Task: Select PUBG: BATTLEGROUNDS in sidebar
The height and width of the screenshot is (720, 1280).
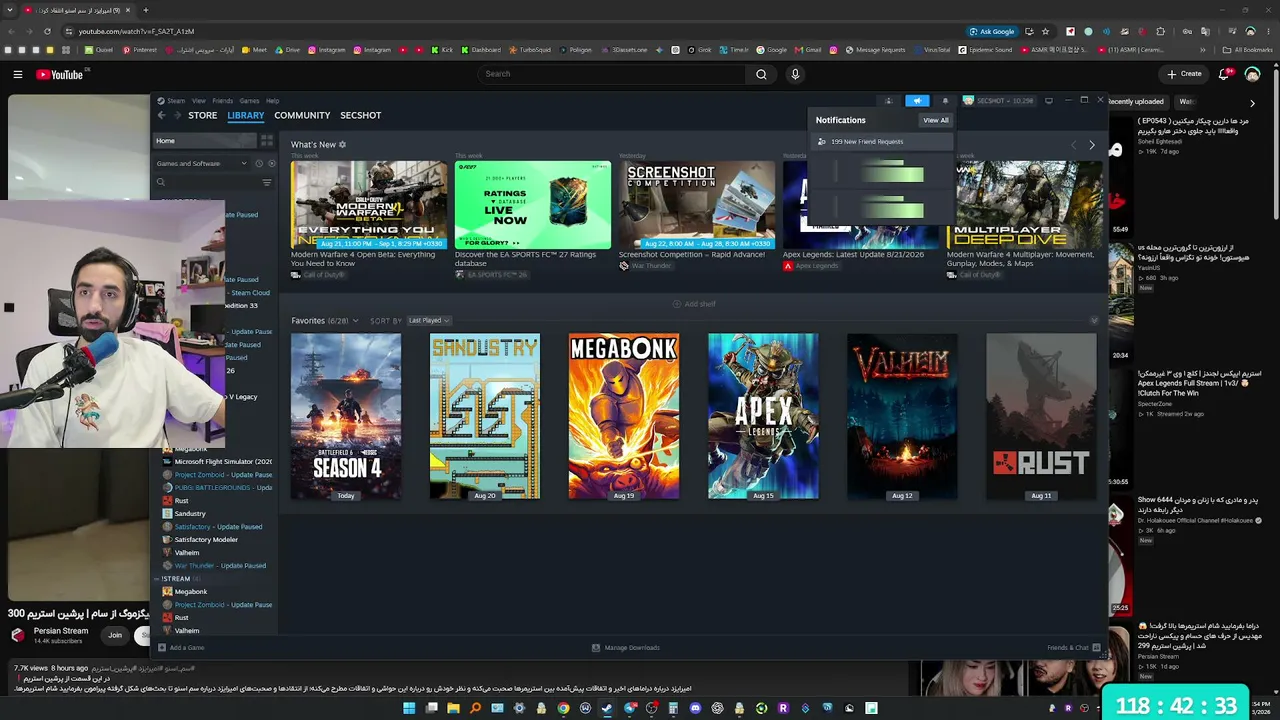Action: tap(217, 488)
